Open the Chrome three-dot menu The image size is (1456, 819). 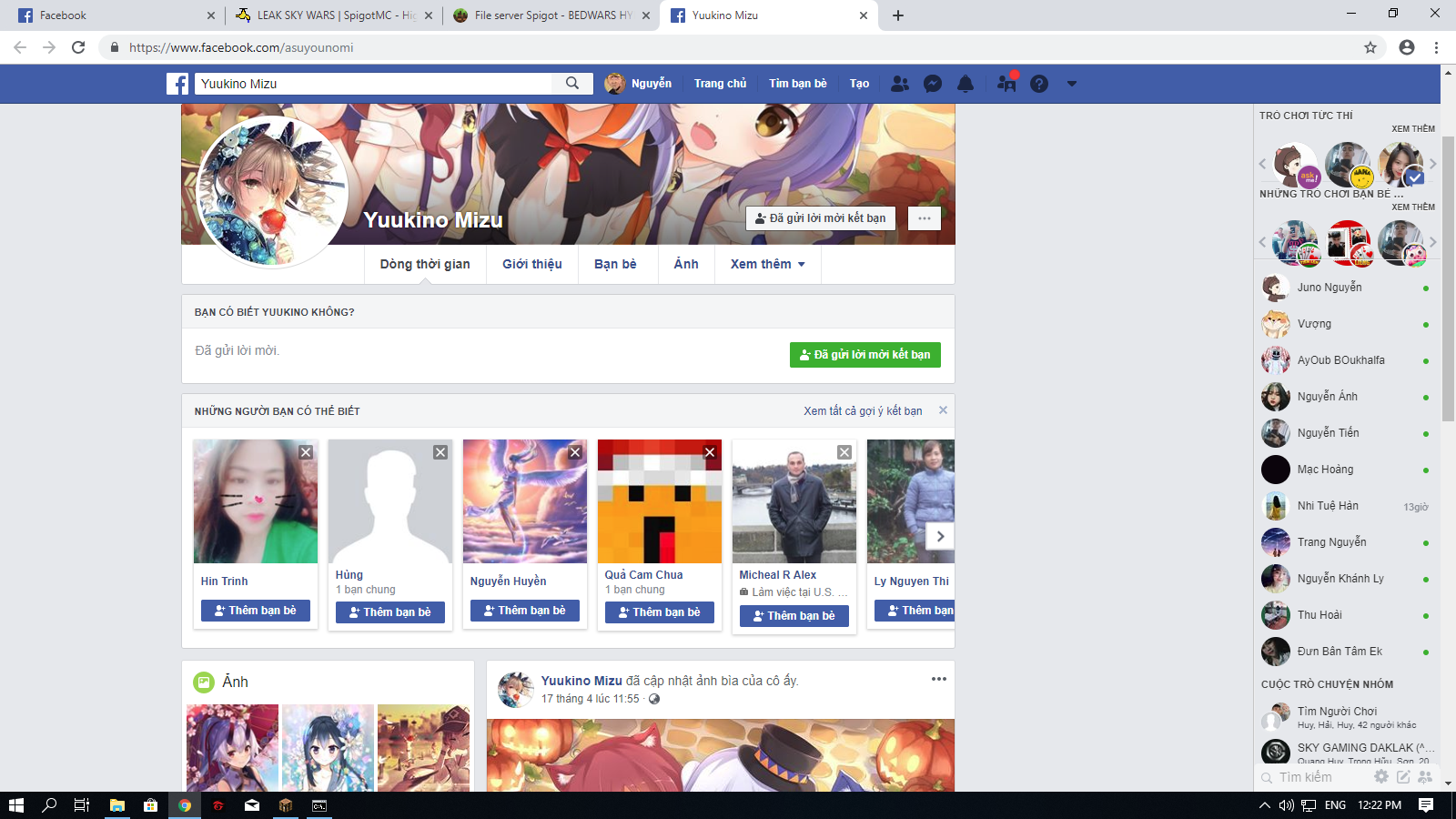1436,47
